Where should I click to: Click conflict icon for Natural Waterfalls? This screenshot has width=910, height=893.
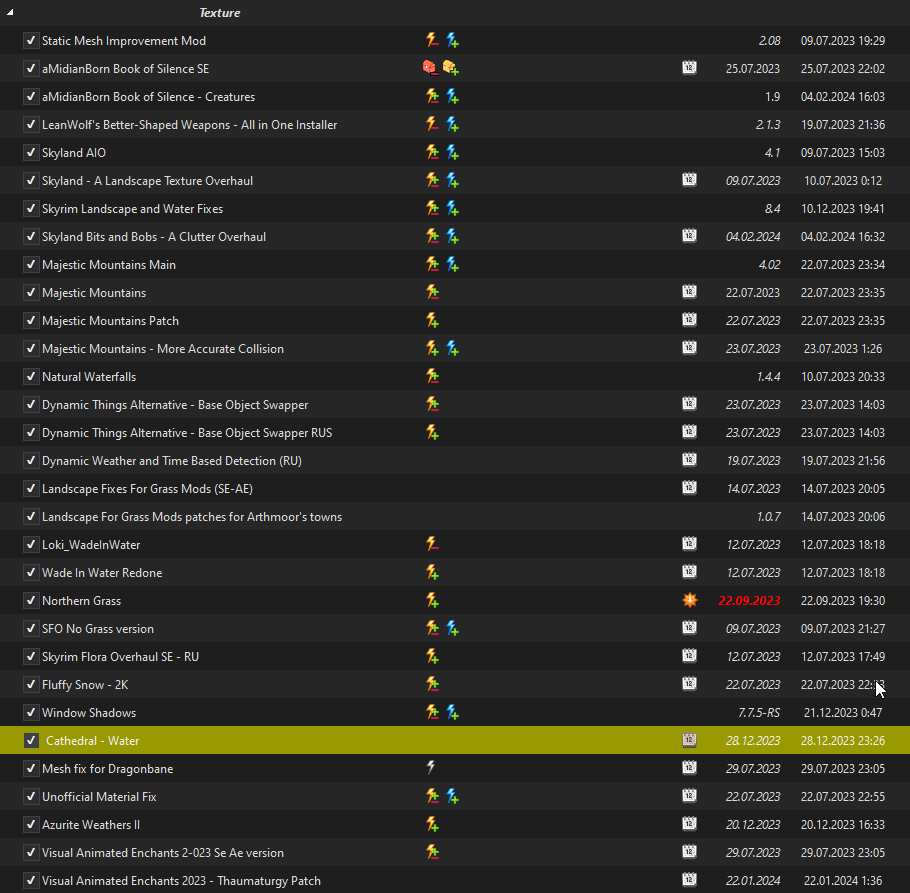coord(432,376)
